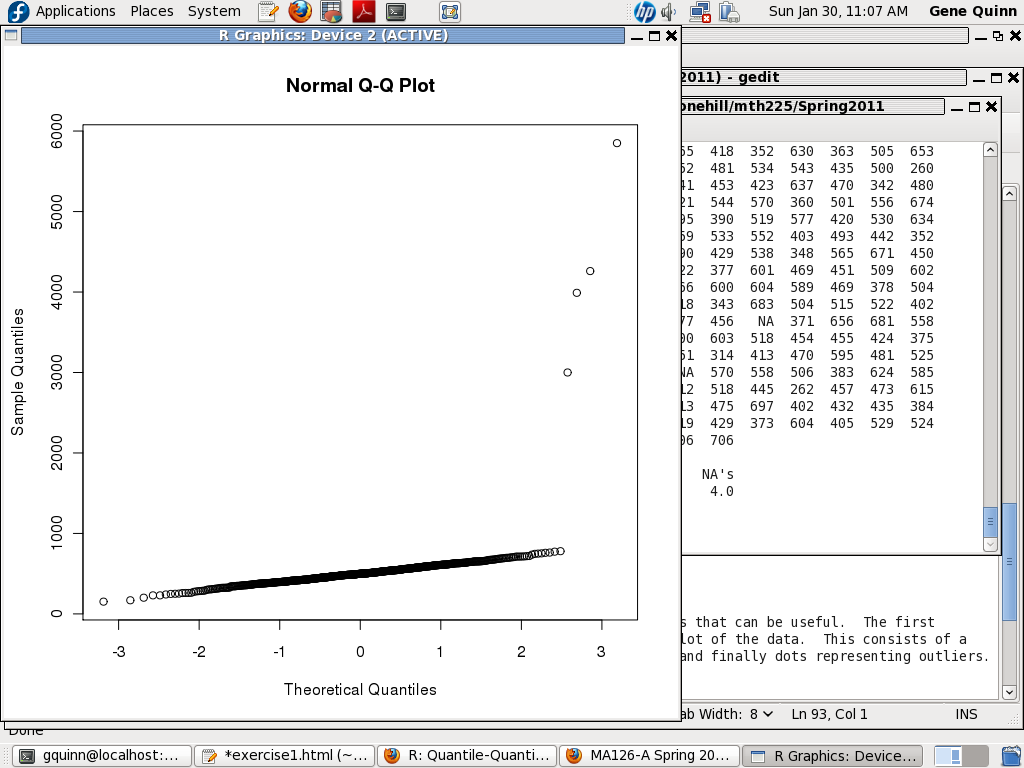Launch Firefox from the top panel
The image size is (1024, 768).
pos(300,12)
